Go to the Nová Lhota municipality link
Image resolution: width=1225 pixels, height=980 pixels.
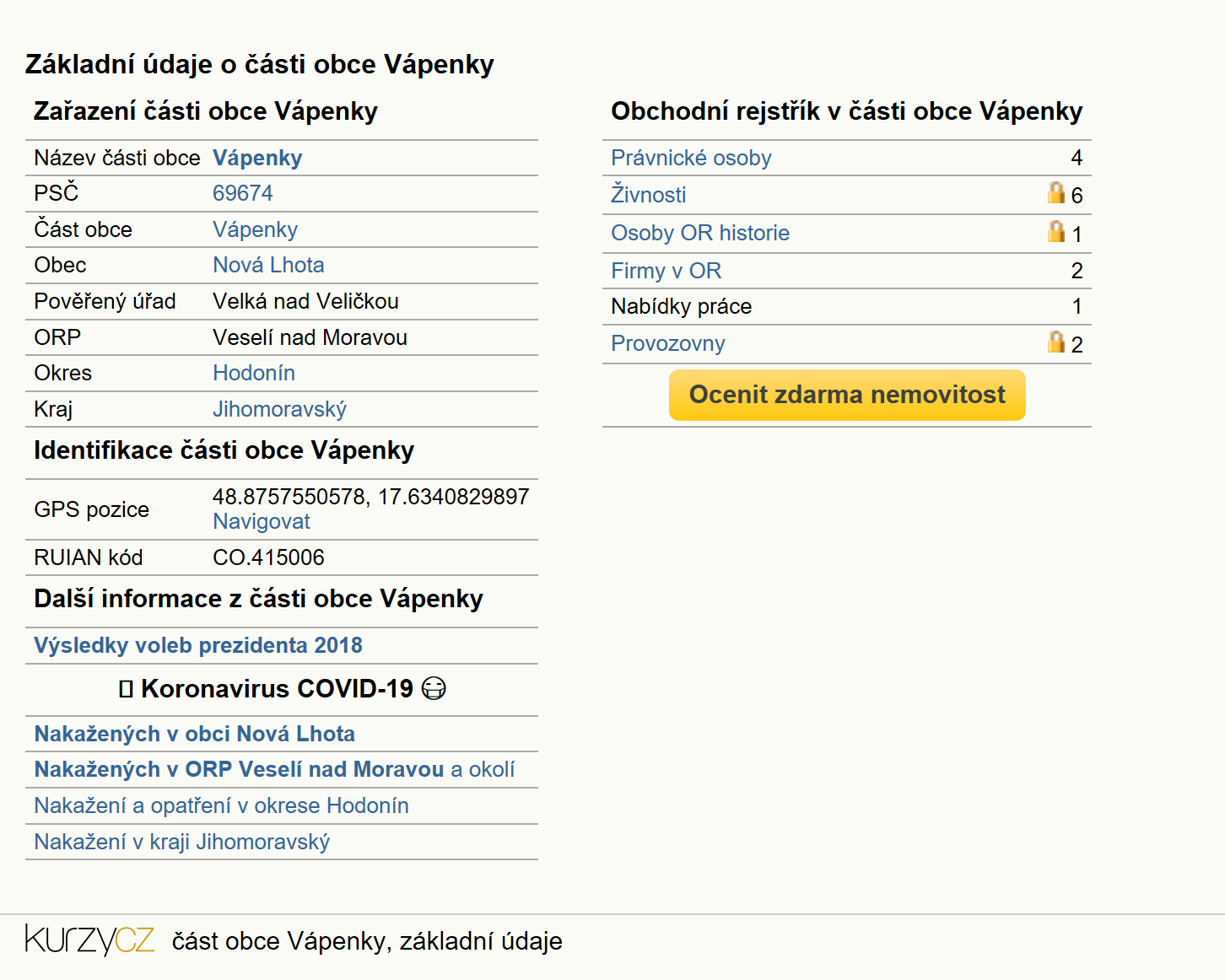(268, 265)
